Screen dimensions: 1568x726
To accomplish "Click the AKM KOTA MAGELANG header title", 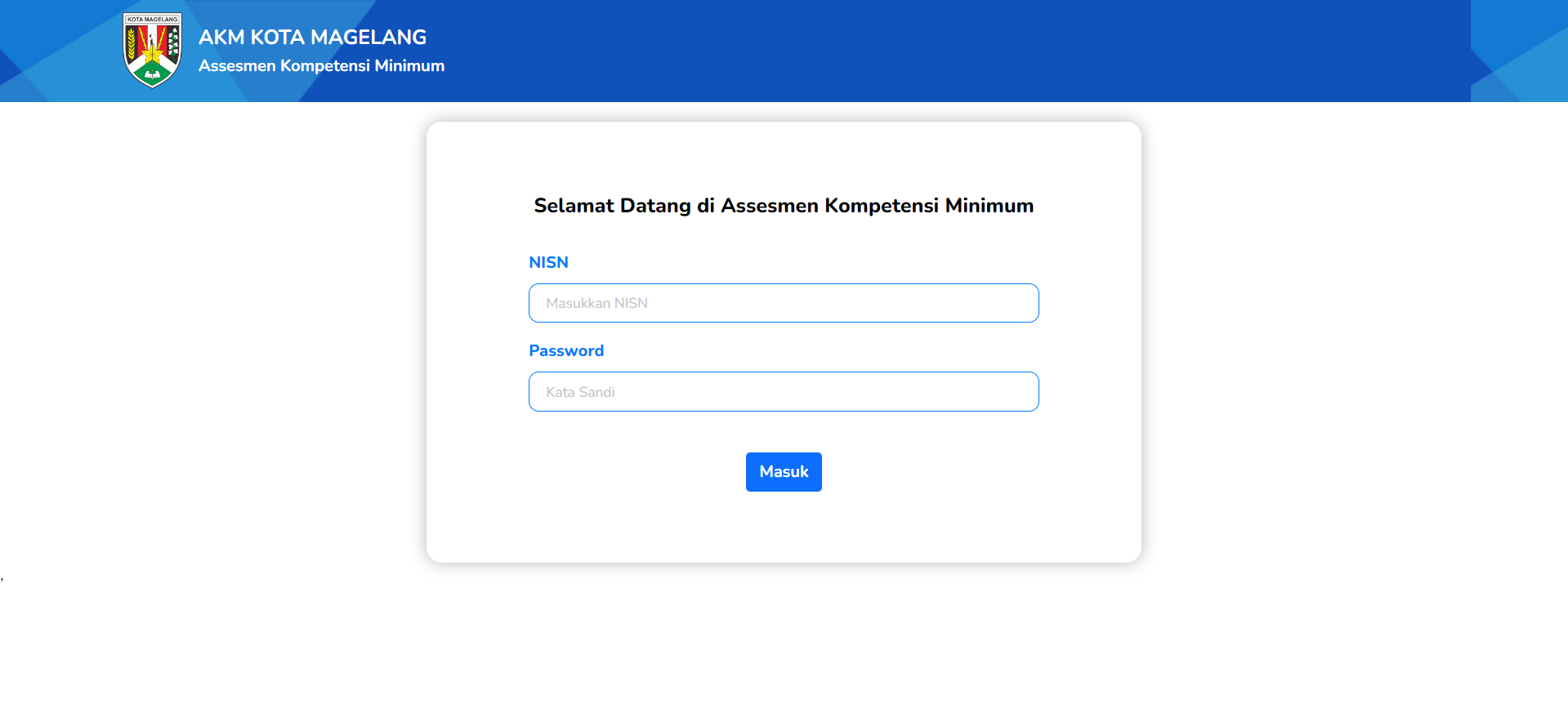I will tap(312, 38).
